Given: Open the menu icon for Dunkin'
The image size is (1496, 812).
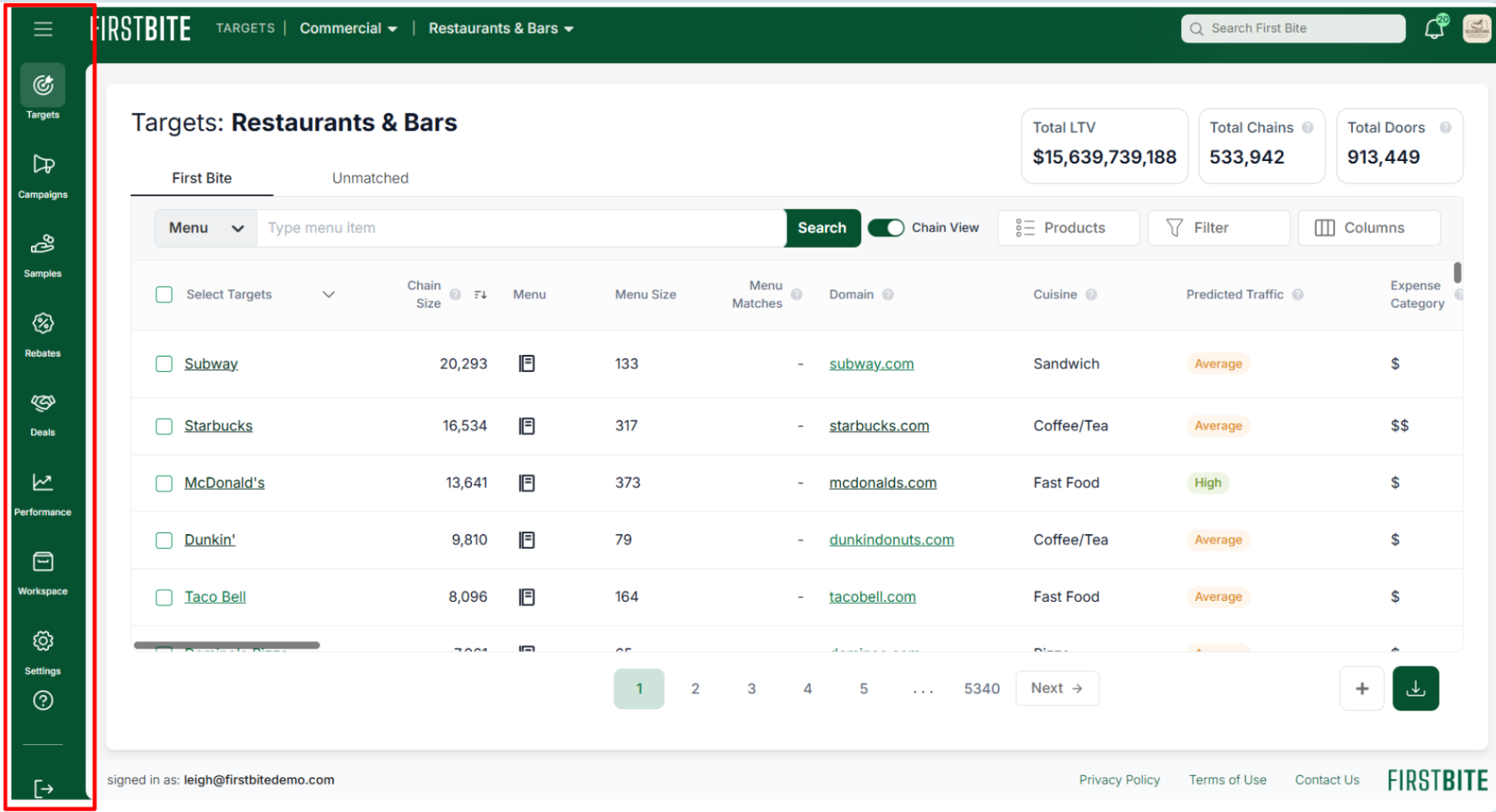Looking at the screenshot, I should [528, 540].
